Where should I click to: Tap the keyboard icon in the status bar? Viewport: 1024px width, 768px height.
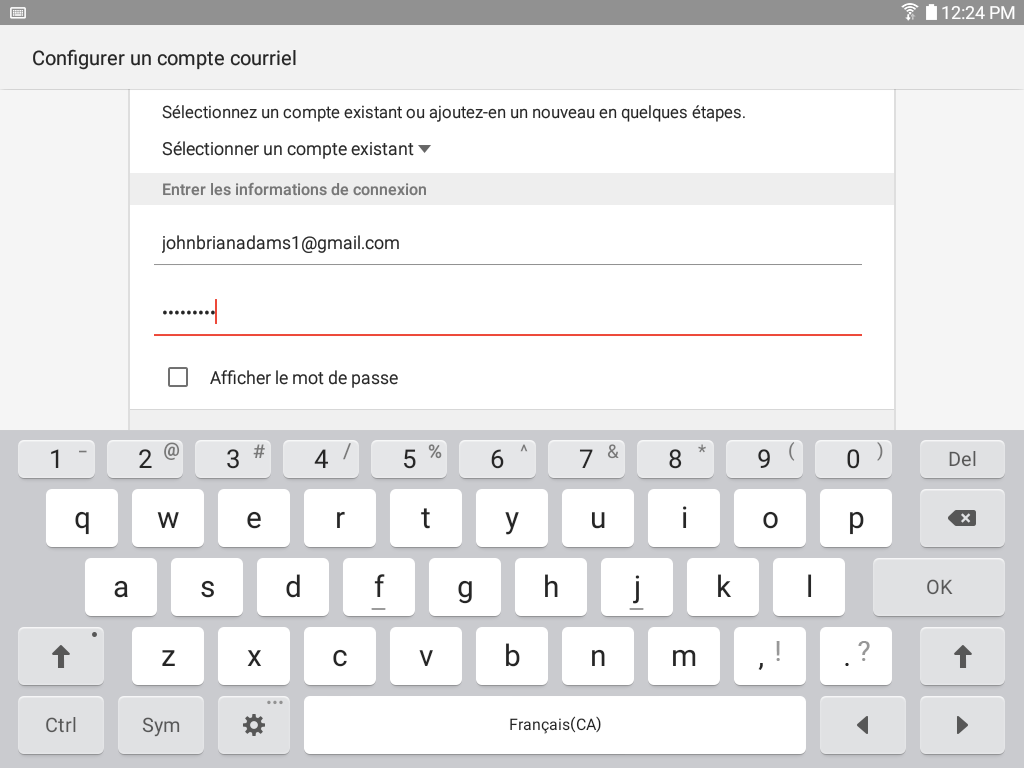click(x=18, y=13)
